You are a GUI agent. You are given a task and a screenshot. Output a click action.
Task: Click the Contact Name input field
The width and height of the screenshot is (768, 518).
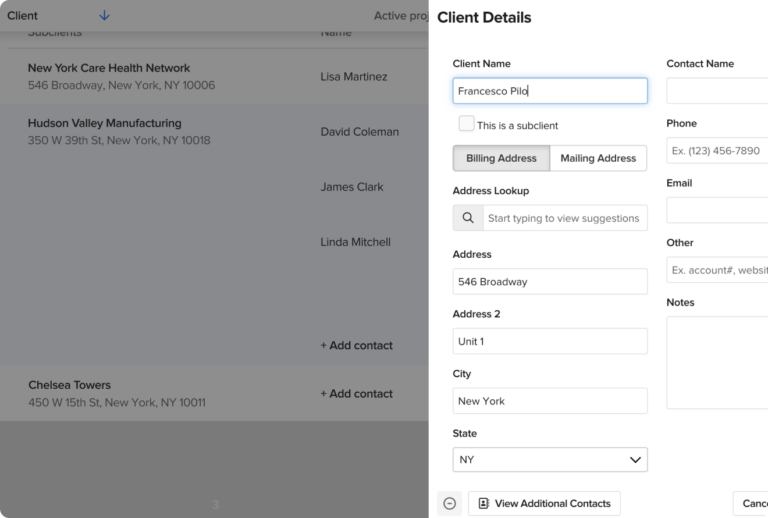pyautogui.click(x=717, y=91)
